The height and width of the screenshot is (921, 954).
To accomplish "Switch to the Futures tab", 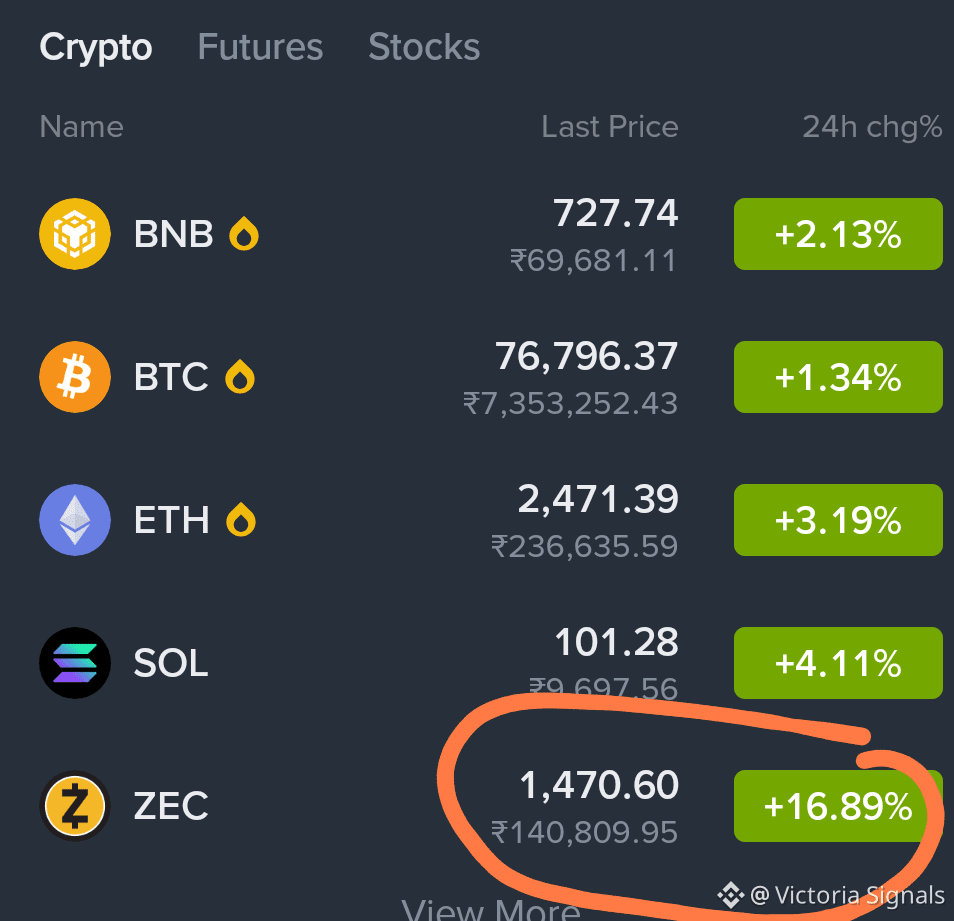I will (x=260, y=47).
